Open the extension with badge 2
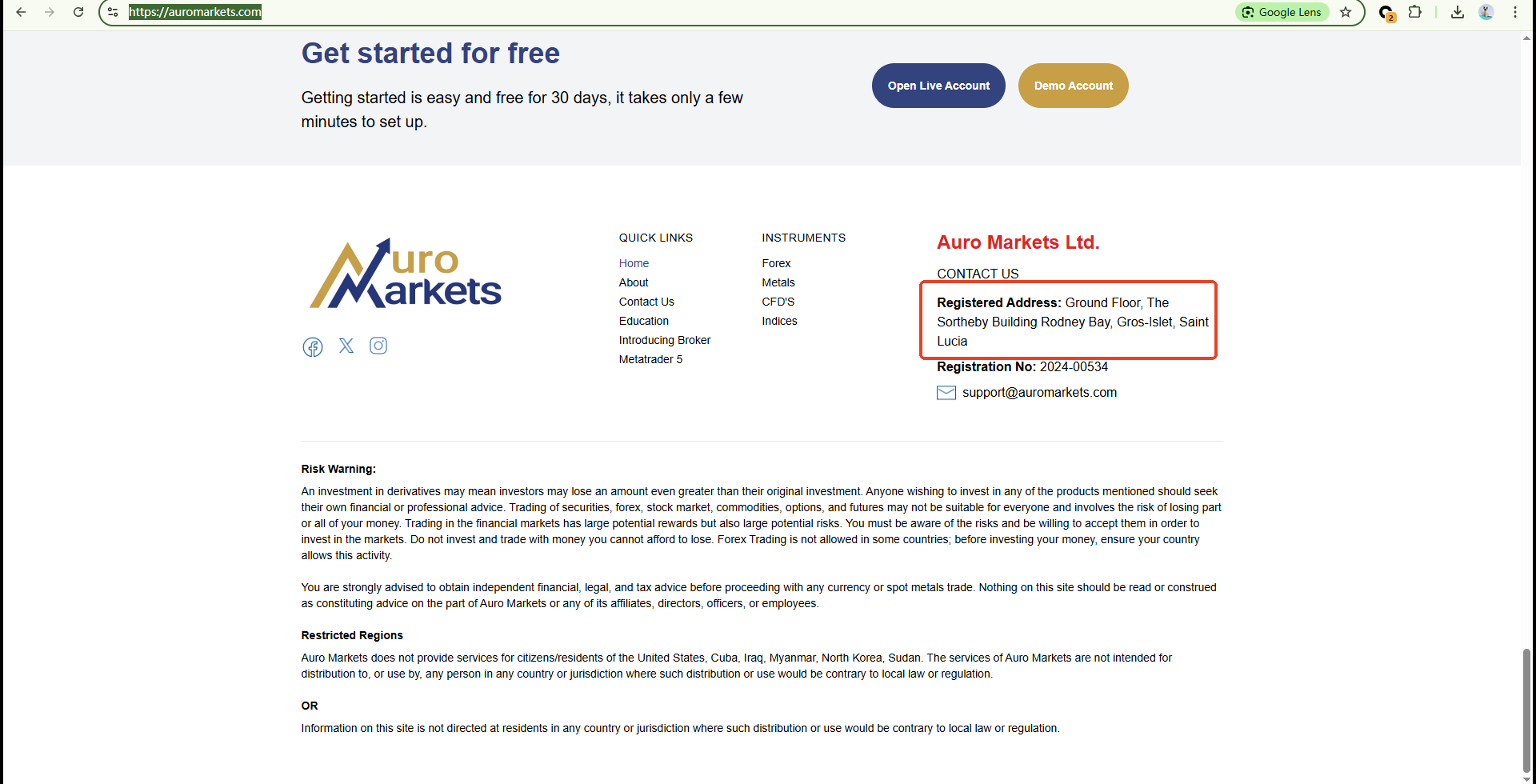This screenshot has width=1536, height=784. [x=1386, y=13]
